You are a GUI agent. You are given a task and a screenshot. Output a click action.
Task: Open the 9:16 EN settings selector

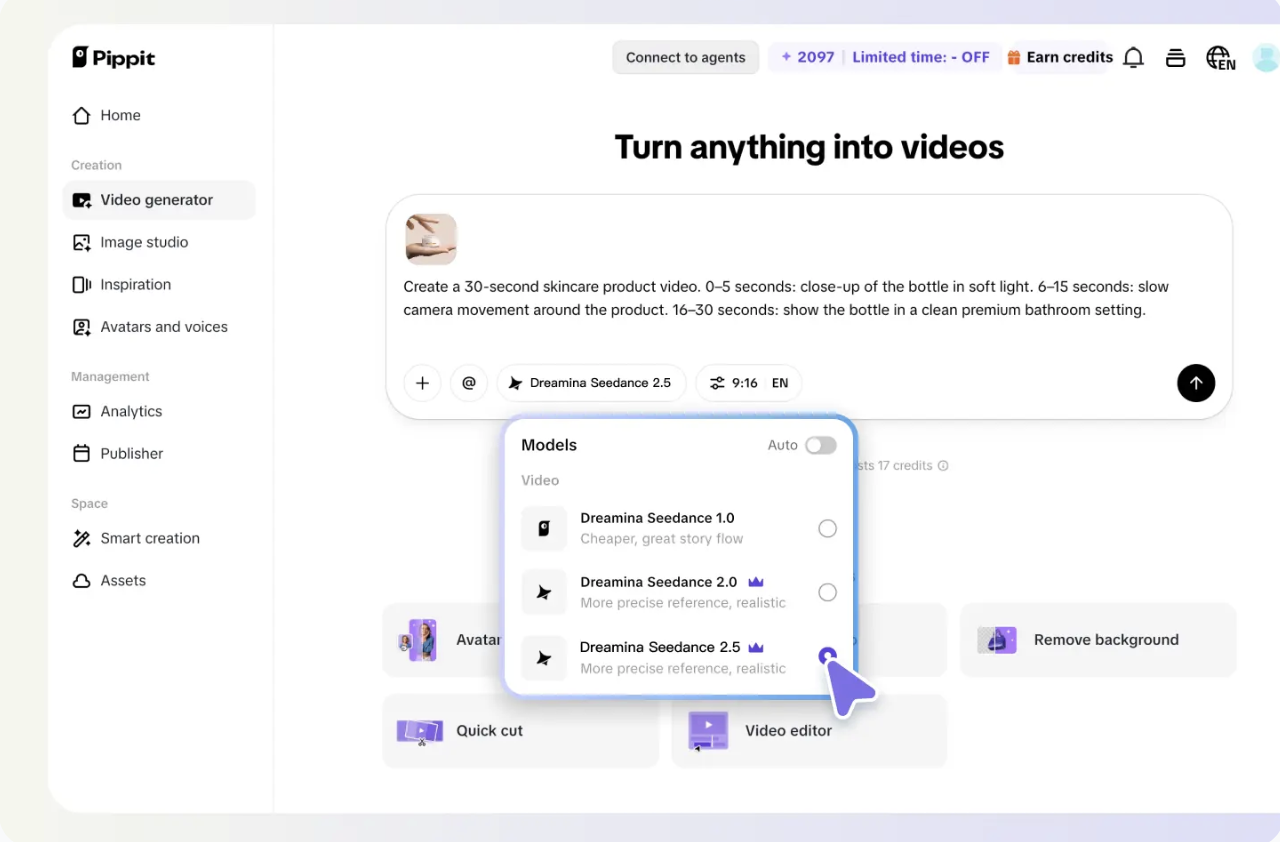749,383
